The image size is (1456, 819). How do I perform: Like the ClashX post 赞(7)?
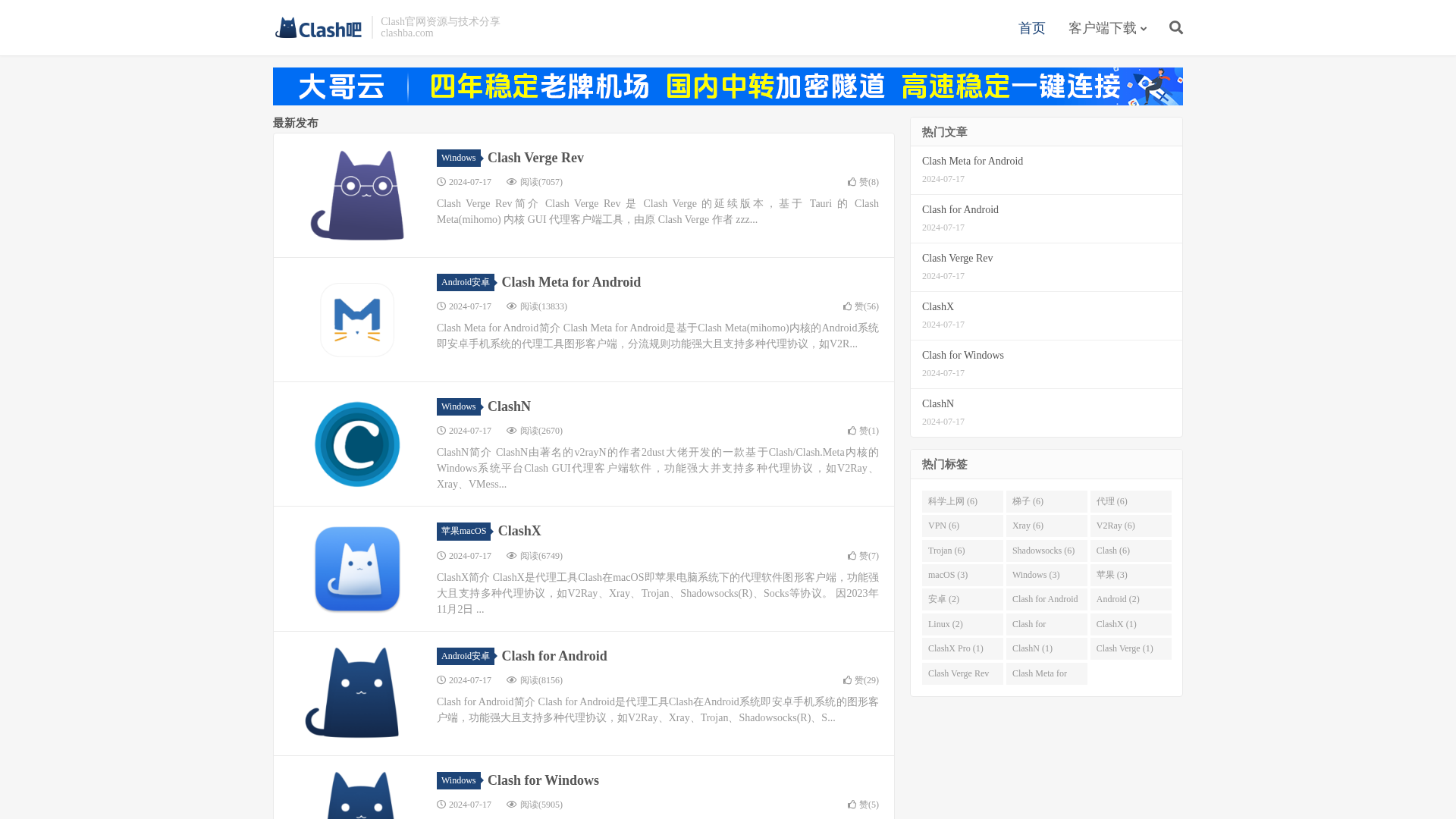(x=863, y=556)
